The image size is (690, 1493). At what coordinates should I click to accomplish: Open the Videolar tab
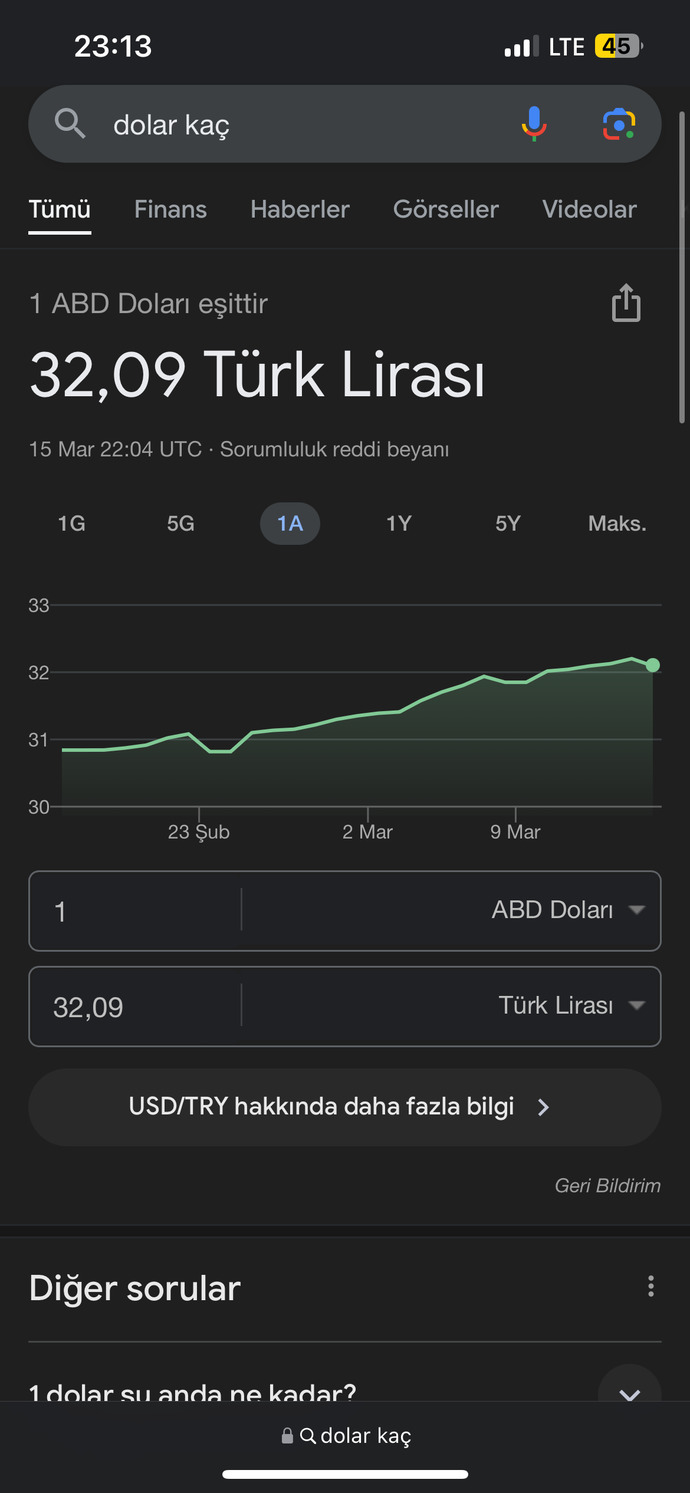589,209
